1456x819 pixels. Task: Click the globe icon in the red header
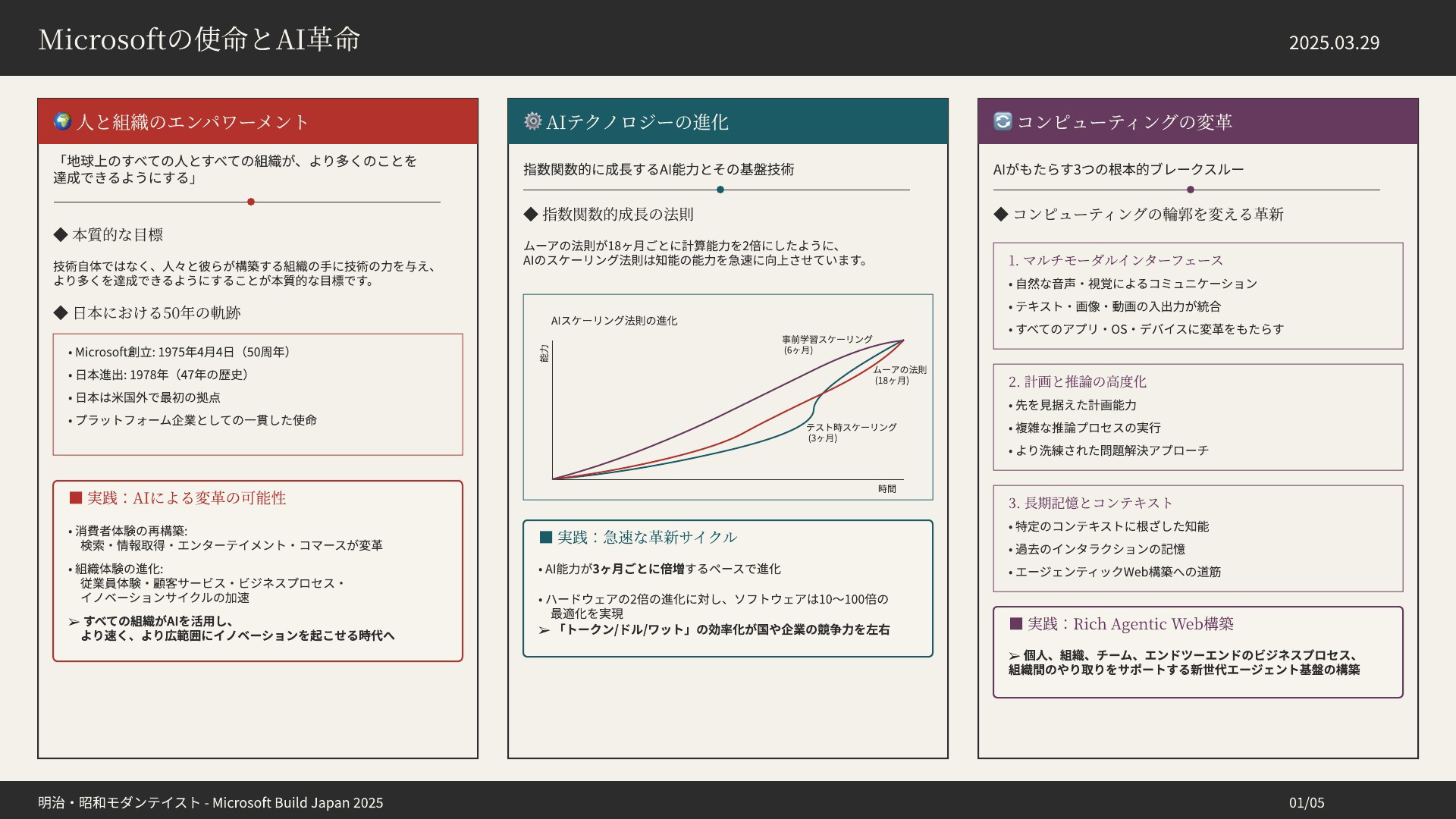pyautogui.click(x=62, y=121)
